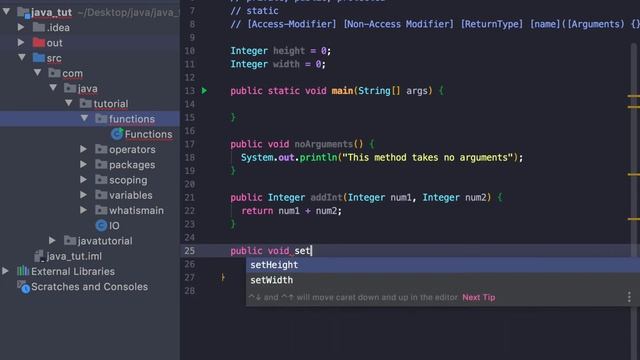Viewport: 640px width, 360px height.
Task: Click the IO class file icon
Action: click(101, 225)
